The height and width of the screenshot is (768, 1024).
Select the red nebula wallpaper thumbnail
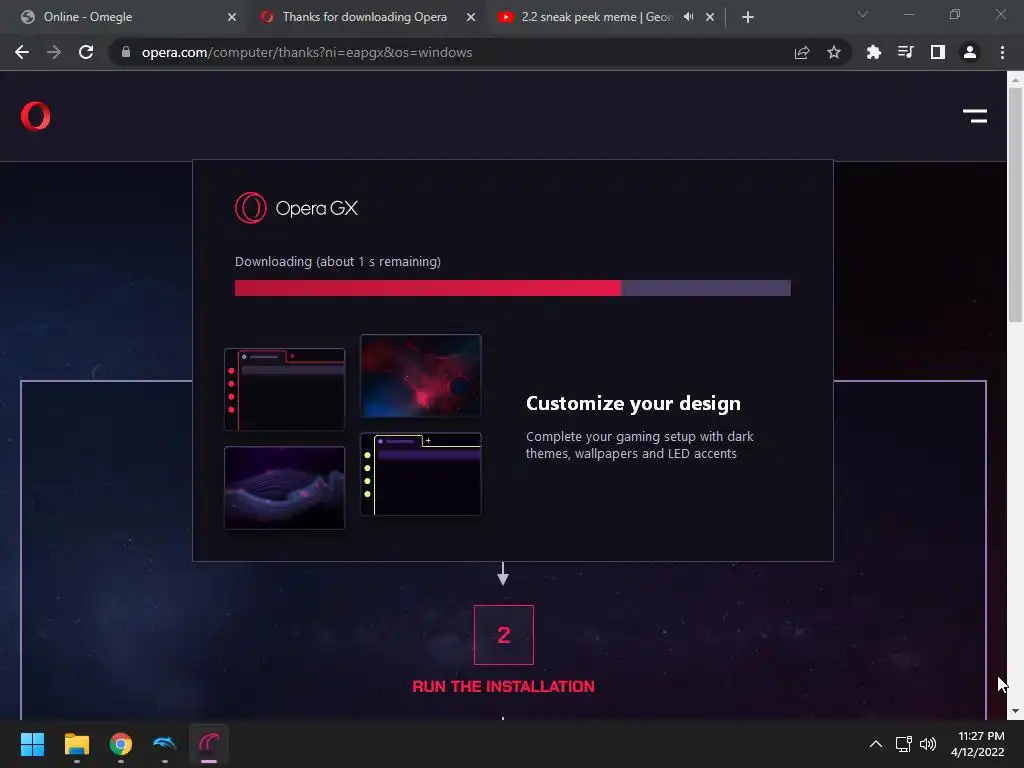(421, 376)
